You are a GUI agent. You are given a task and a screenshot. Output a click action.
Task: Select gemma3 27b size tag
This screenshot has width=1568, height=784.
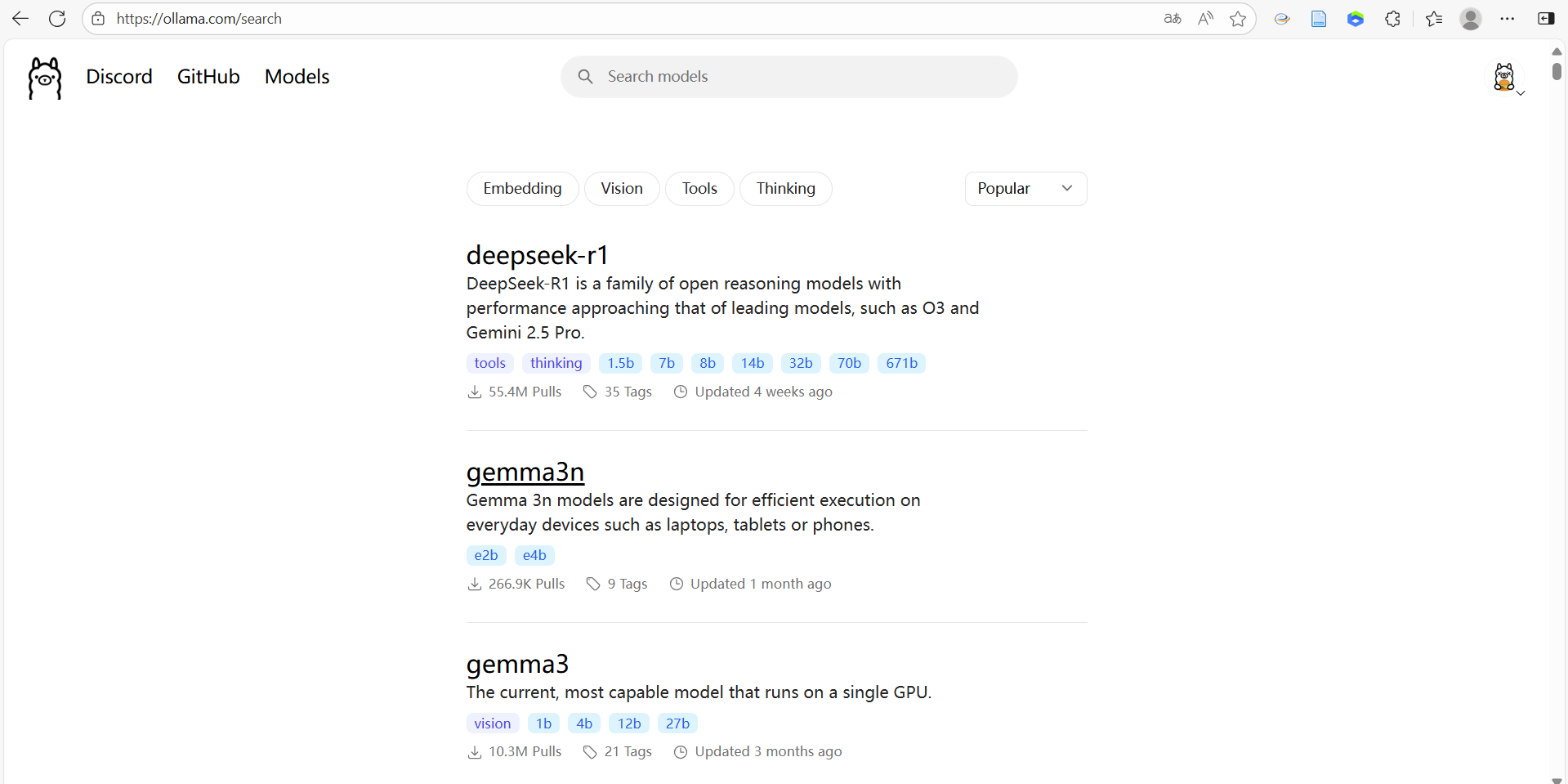click(x=677, y=724)
